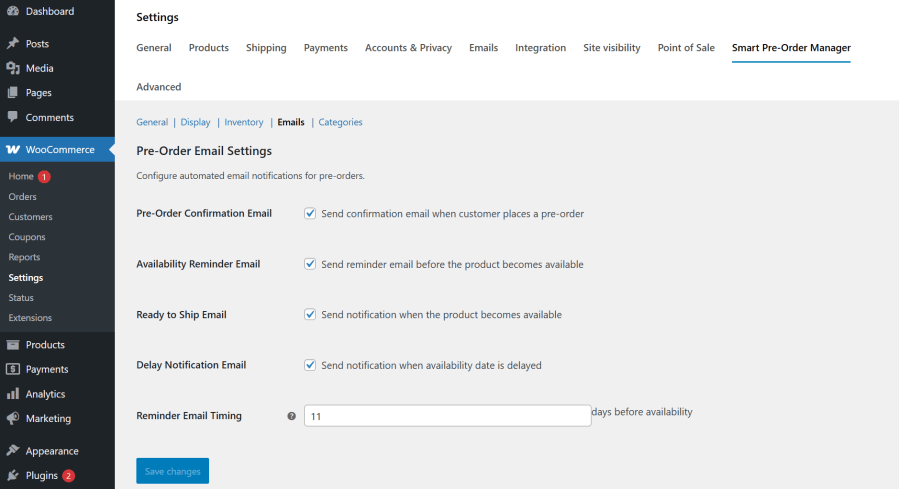Open the Categories sub-section link
Screen dimensions: 899x489
coord(341,122)
